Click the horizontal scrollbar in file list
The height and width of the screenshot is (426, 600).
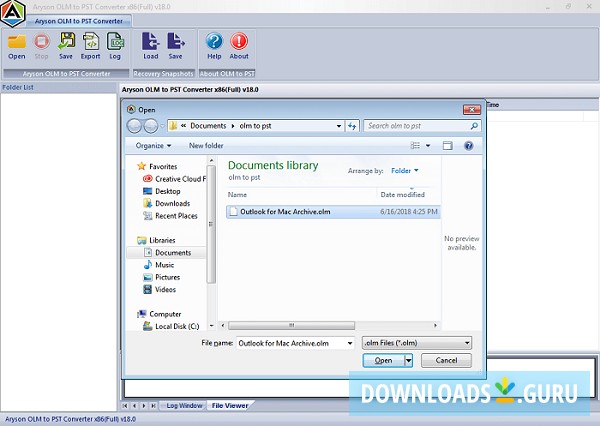coord(292,325)
